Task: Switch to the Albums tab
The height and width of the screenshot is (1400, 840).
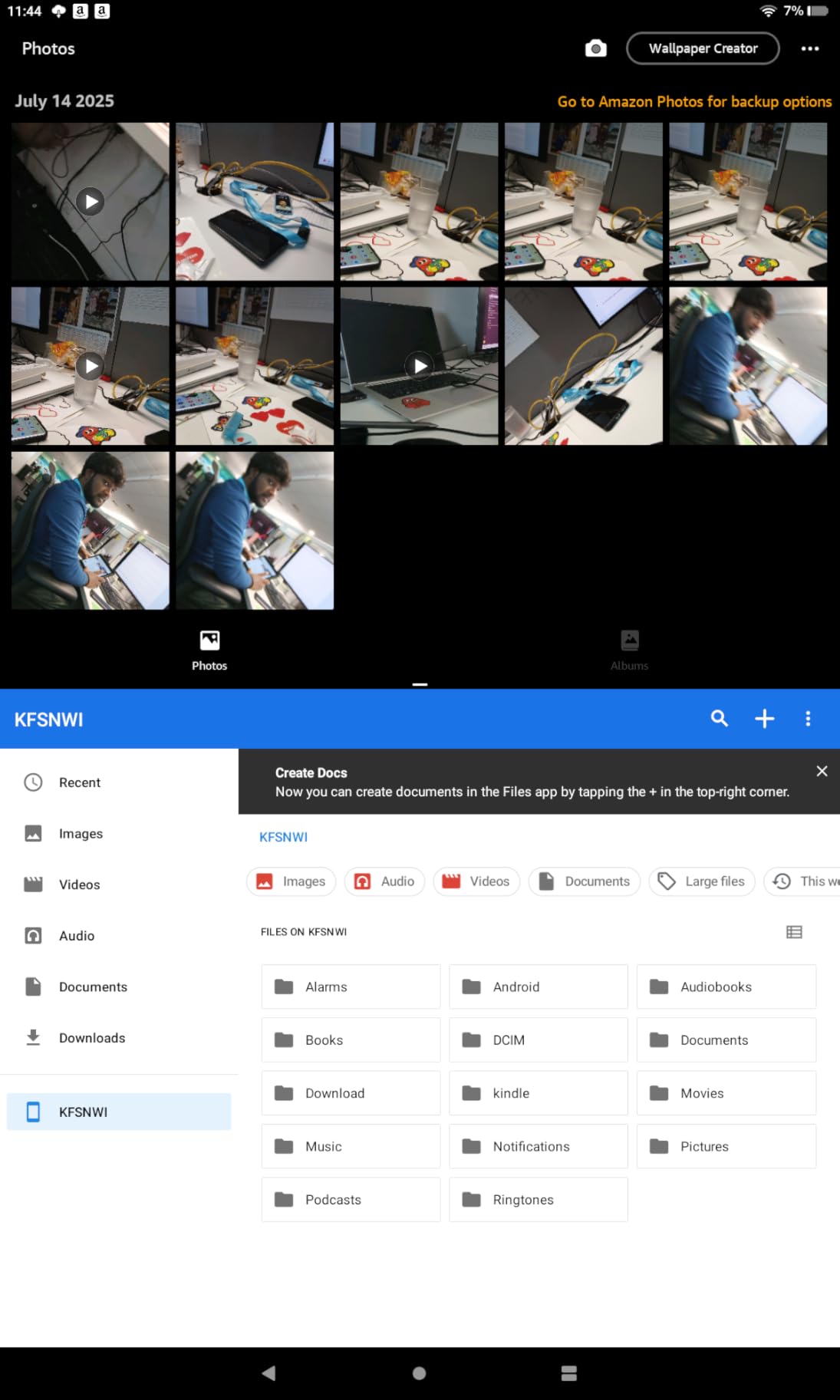Action: [x=629, y=650]
